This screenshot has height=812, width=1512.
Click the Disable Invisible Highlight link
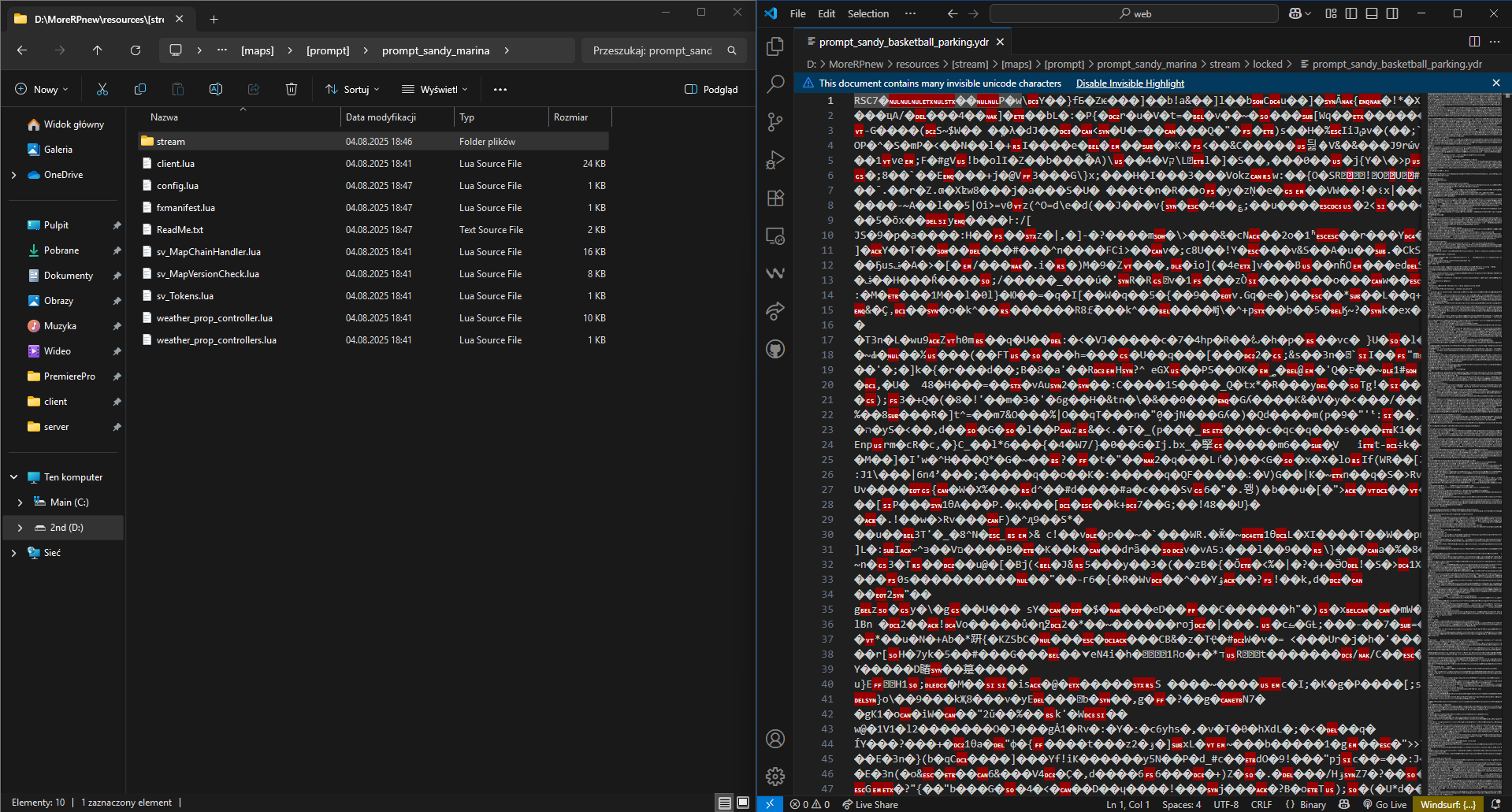[x=1130, y=83]
